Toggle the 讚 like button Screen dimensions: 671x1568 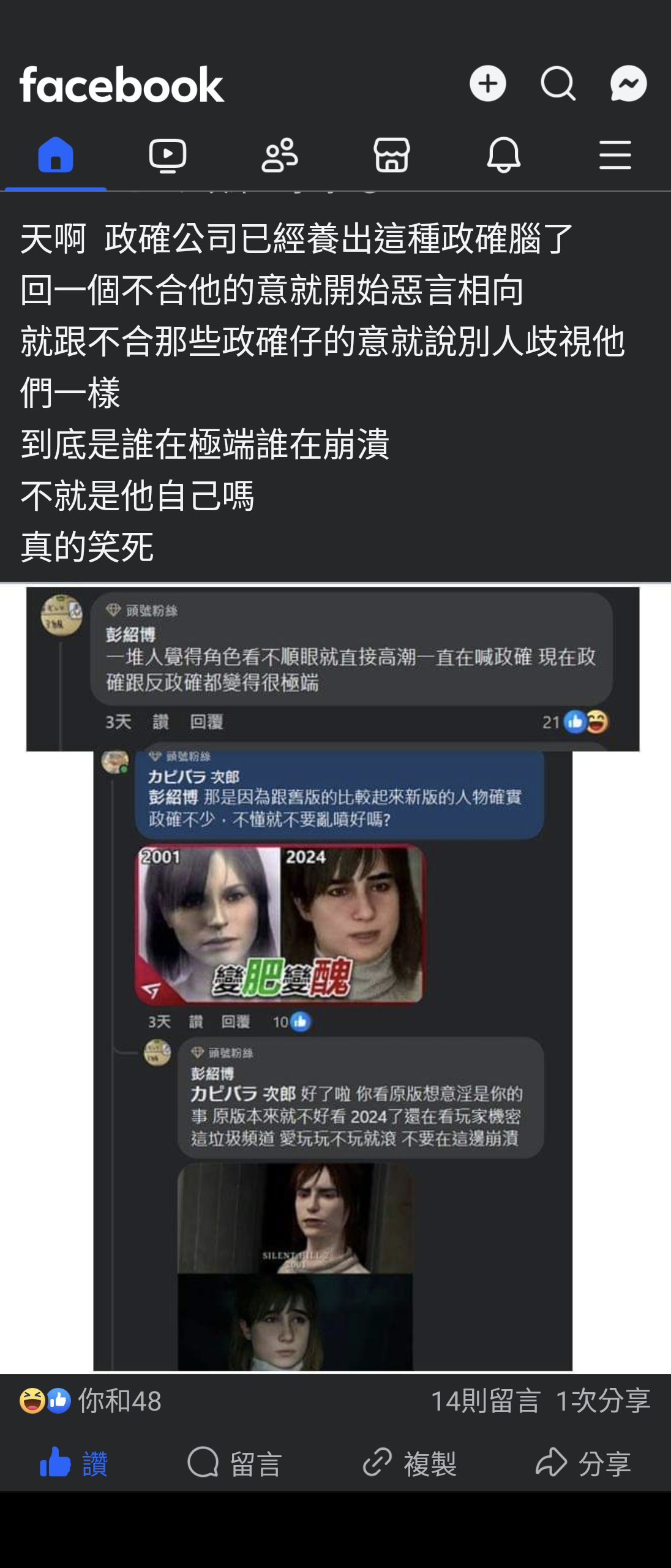(74, 1463)
